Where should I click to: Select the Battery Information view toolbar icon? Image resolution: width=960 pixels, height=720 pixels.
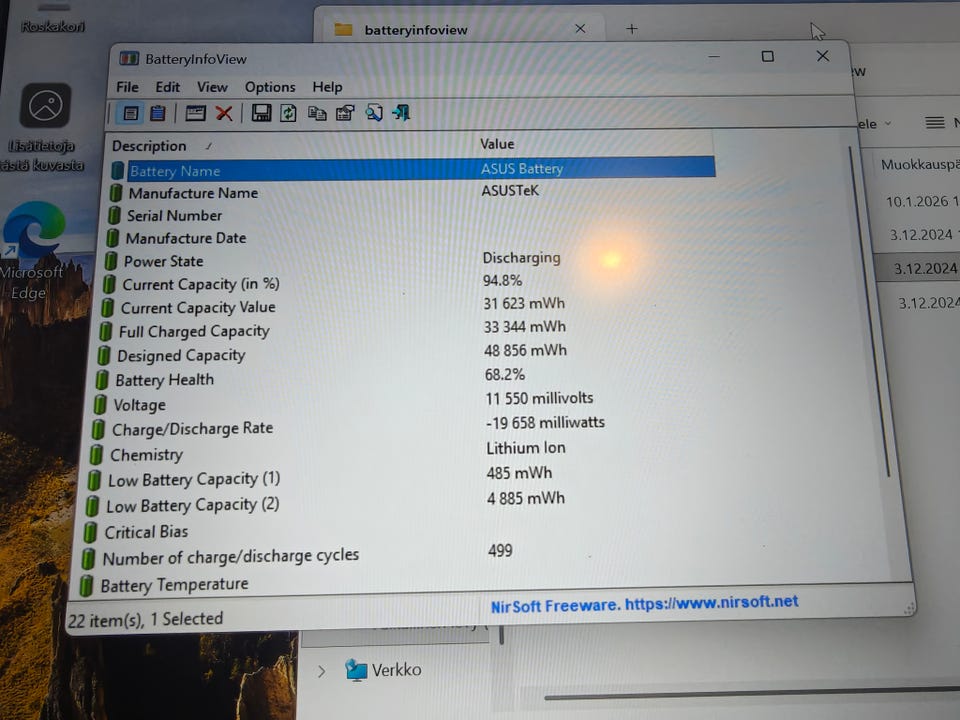[130, 113]
